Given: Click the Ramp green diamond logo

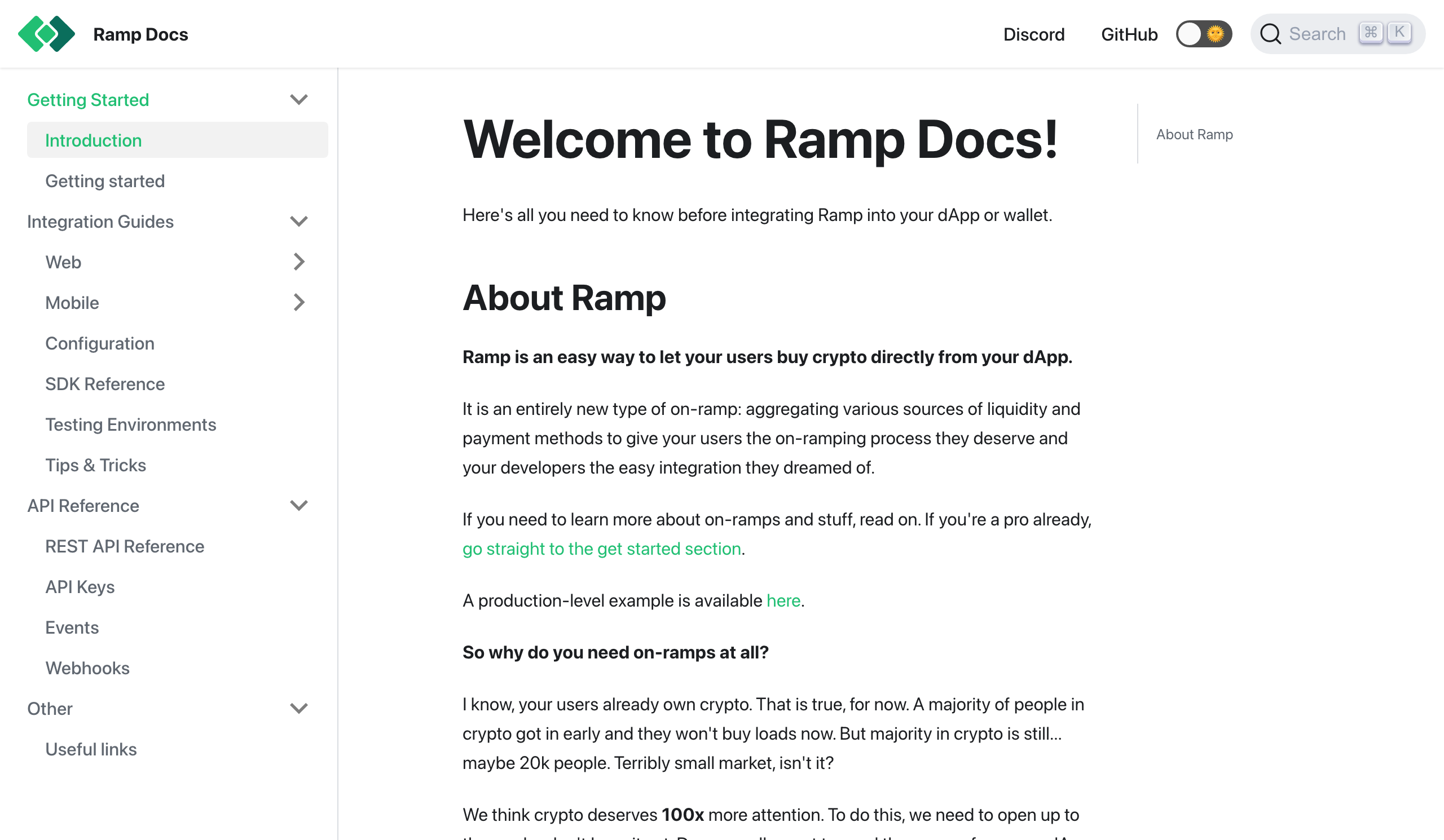Looking at the screenshot, I should pyautogui.click(x=46, y=34).
